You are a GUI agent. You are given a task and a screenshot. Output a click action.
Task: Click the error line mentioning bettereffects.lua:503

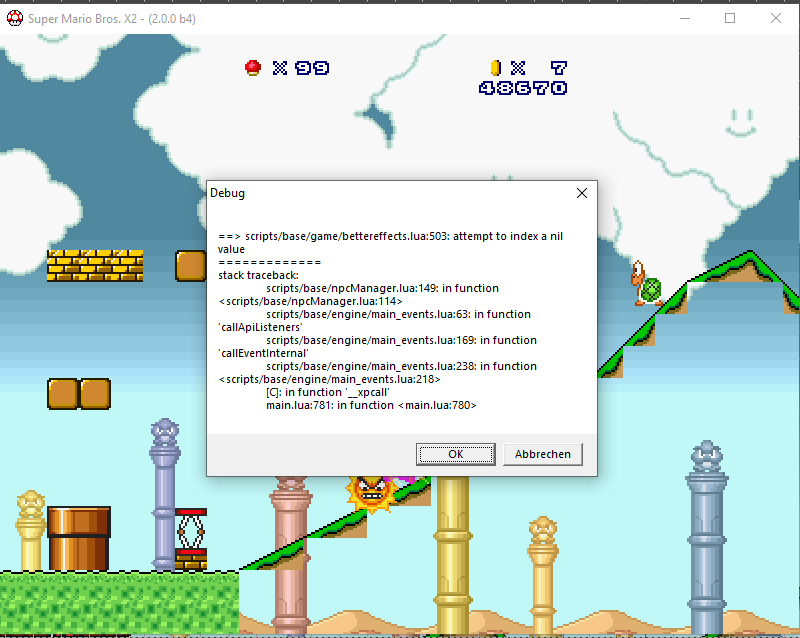coord(391,242)
